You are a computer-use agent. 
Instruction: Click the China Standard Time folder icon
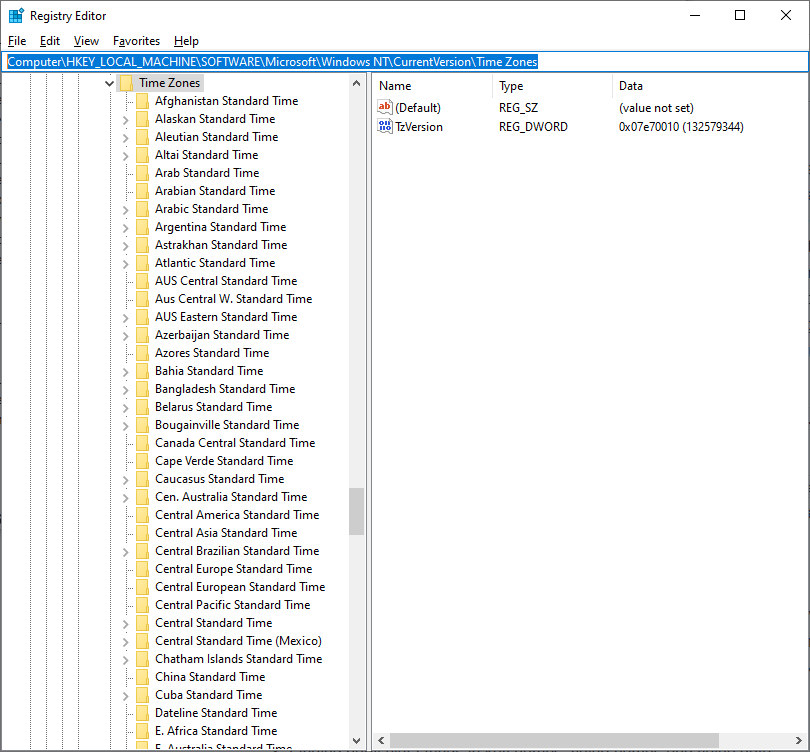point(142,677)
